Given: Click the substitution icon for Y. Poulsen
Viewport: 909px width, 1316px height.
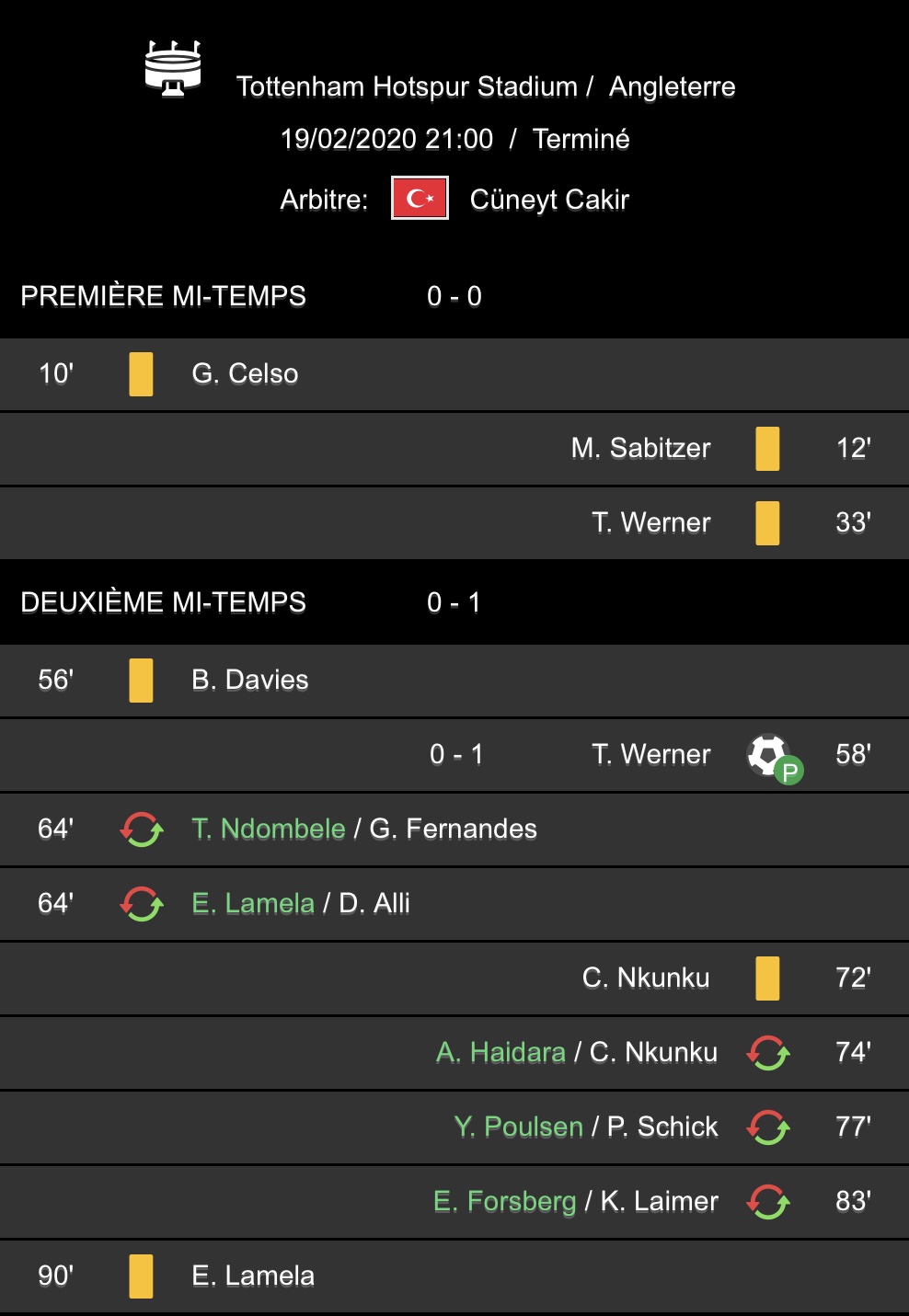Looking at the screenshot, I should [x=767, y=1127].
